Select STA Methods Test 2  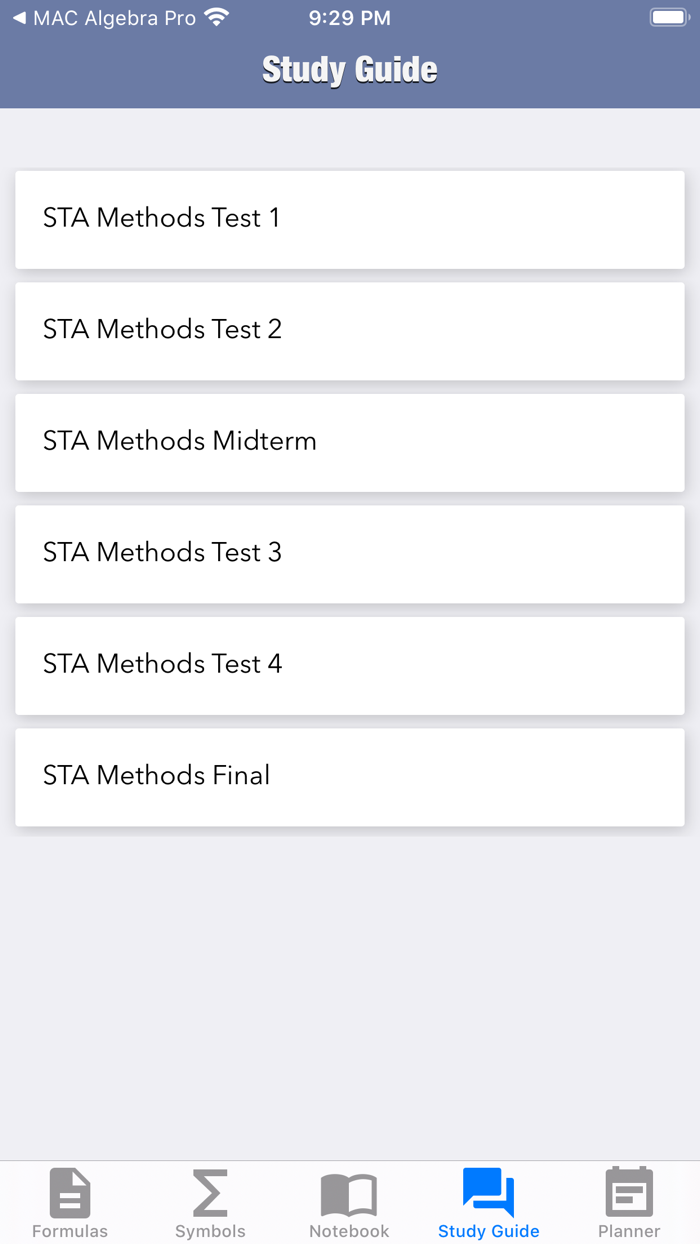coord(349,331)
